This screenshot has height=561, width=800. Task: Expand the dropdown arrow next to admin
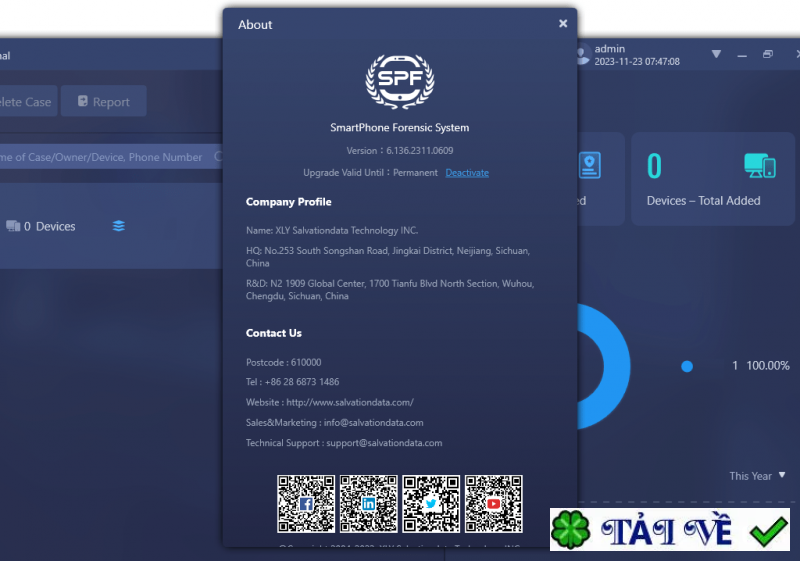pos(716,54)
